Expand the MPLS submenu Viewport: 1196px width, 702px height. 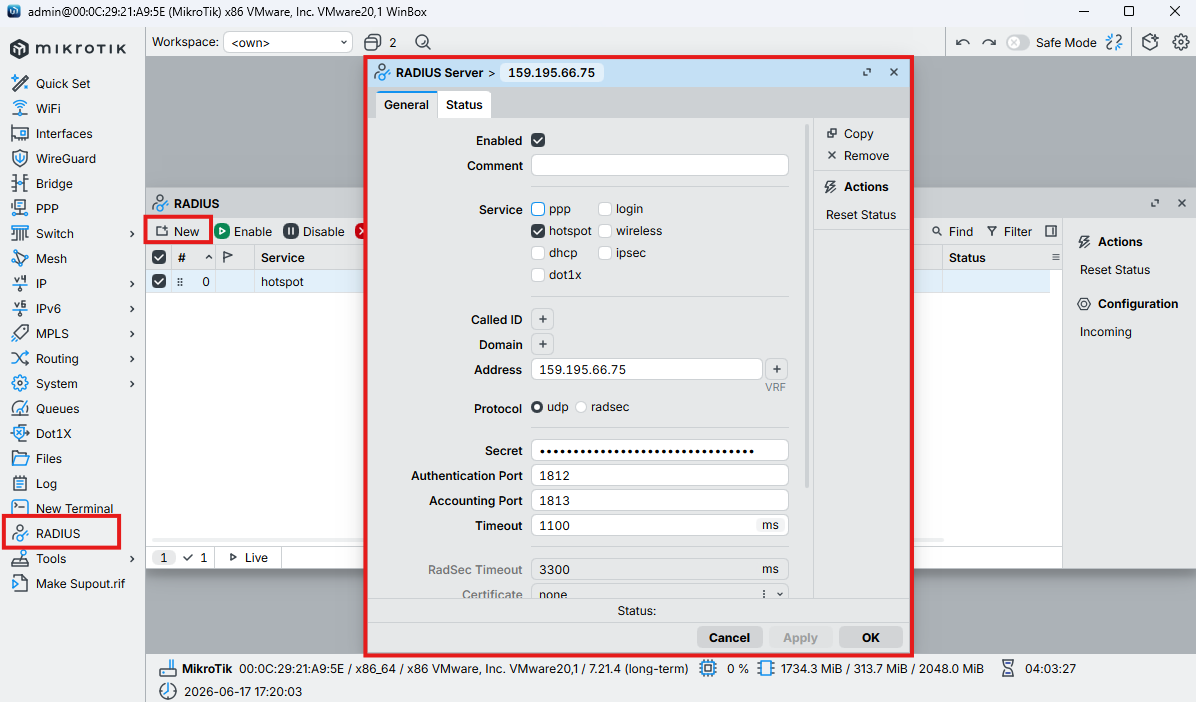(x=132, y=334)
